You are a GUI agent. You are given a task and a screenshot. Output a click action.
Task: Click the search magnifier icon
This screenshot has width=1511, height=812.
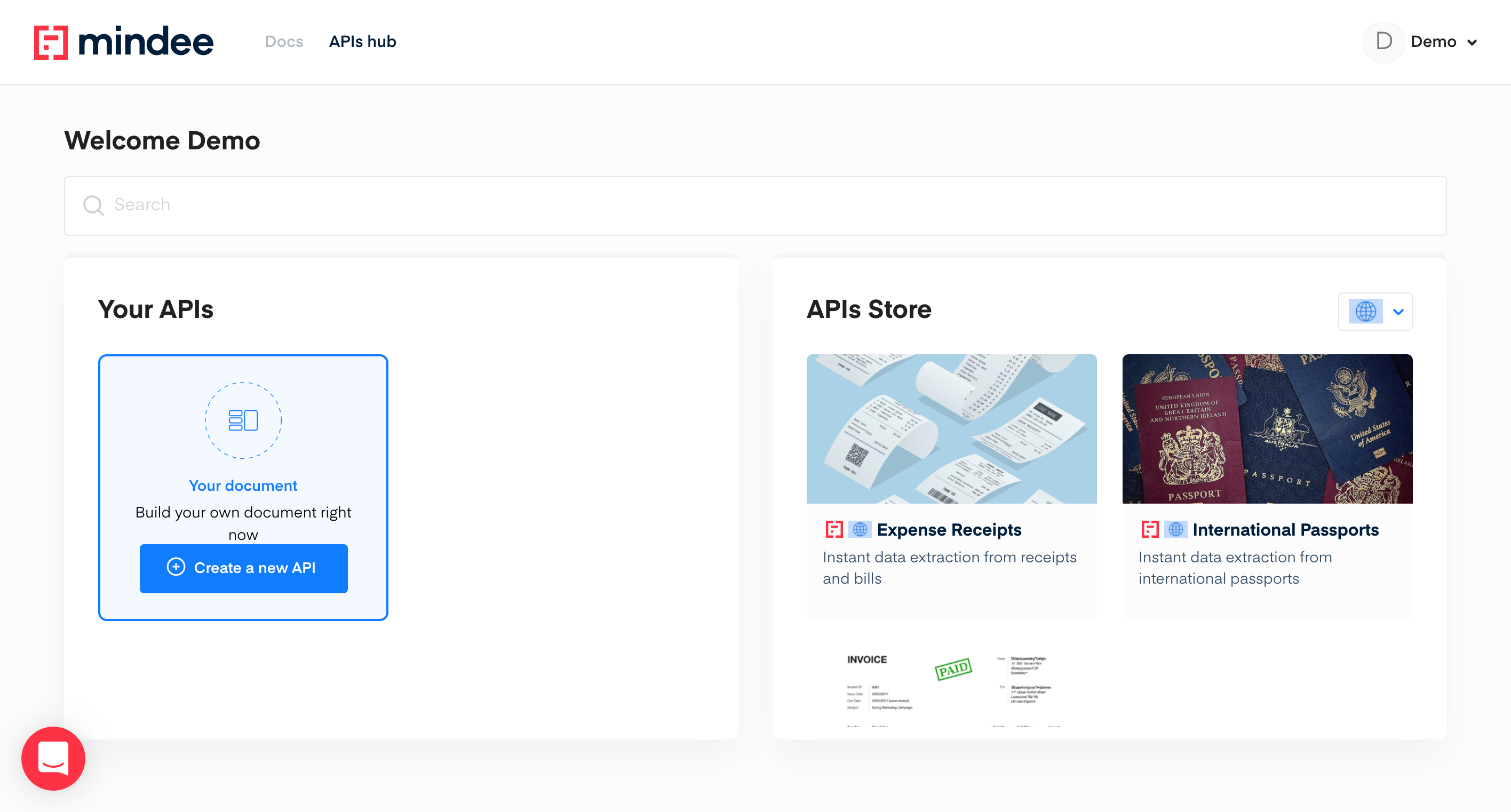click(x=93, y=205)
